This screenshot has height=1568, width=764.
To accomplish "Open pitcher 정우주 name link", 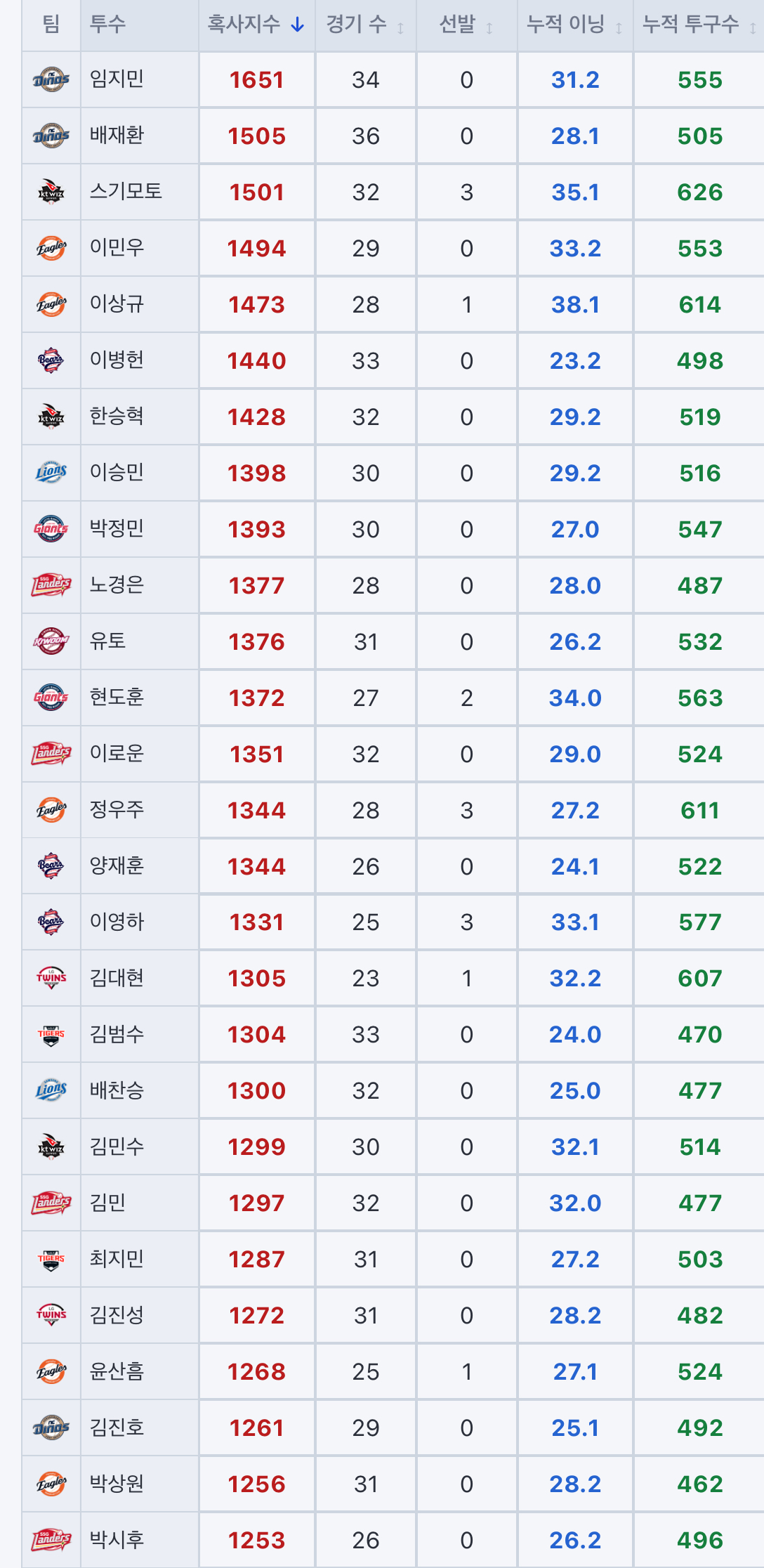I will [117, 809].
